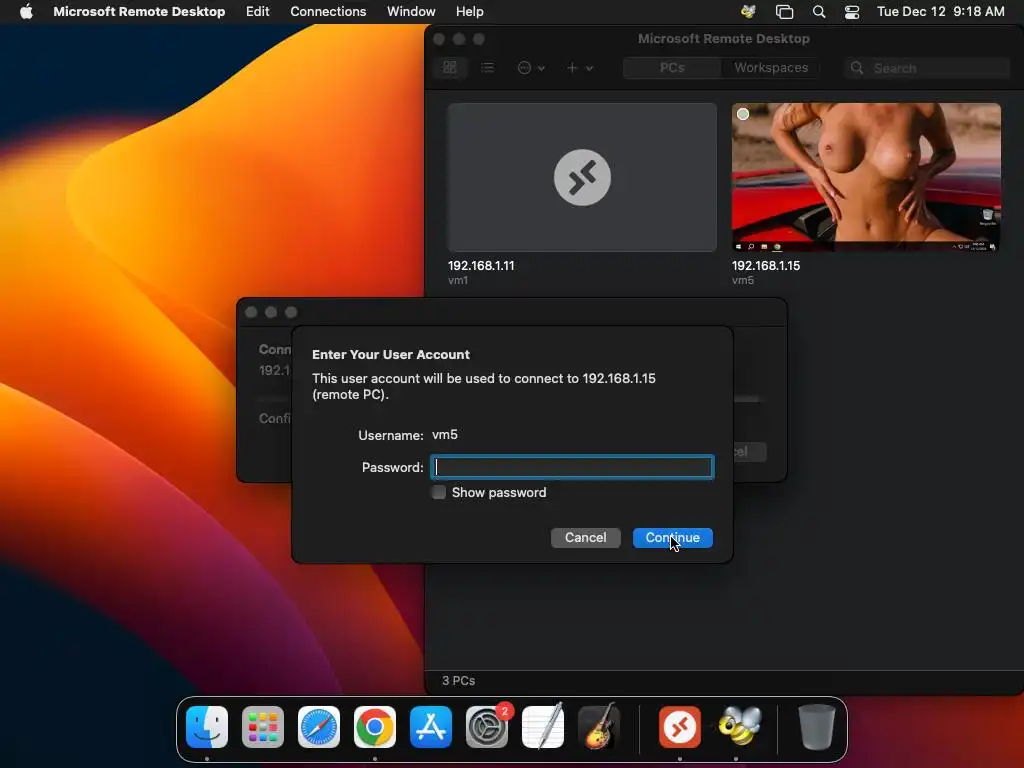This screenshot has width=1024, height=768.
Task: Open the plus Add dropdown in toolbar
Action: (579, 67)
